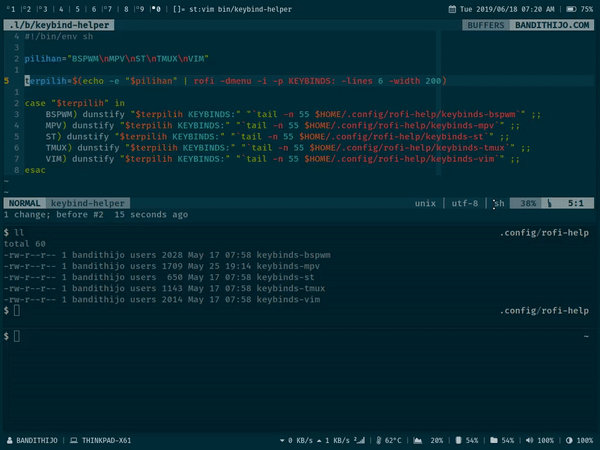Click the laptop icon next to THINKPAD-X61
600x450 pixels.
76,441
